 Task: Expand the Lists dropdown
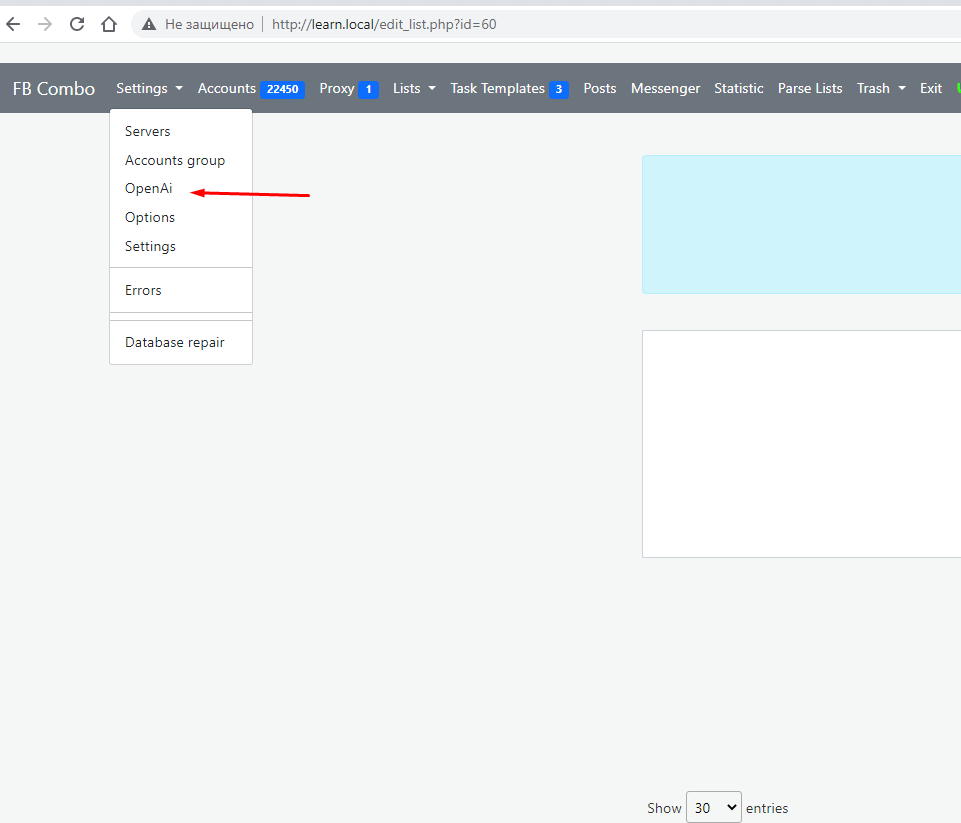pos(414,88)
